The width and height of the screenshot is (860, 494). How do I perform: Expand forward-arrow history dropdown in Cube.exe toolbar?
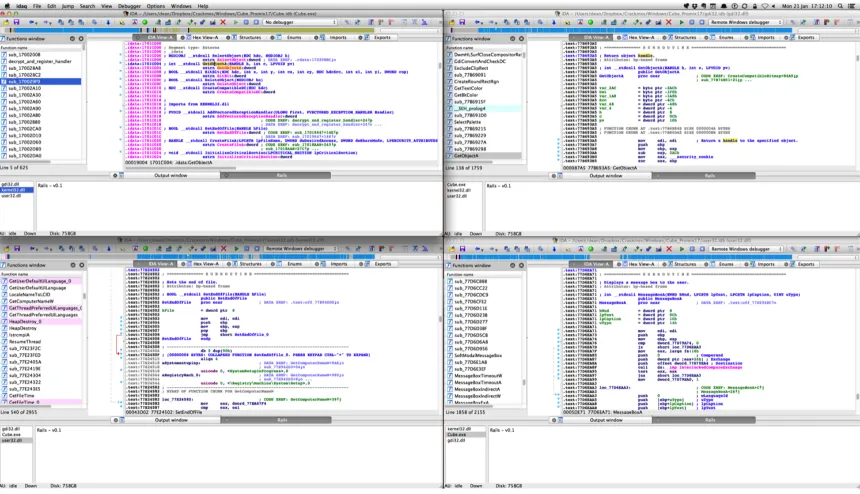tap(50, 23)
